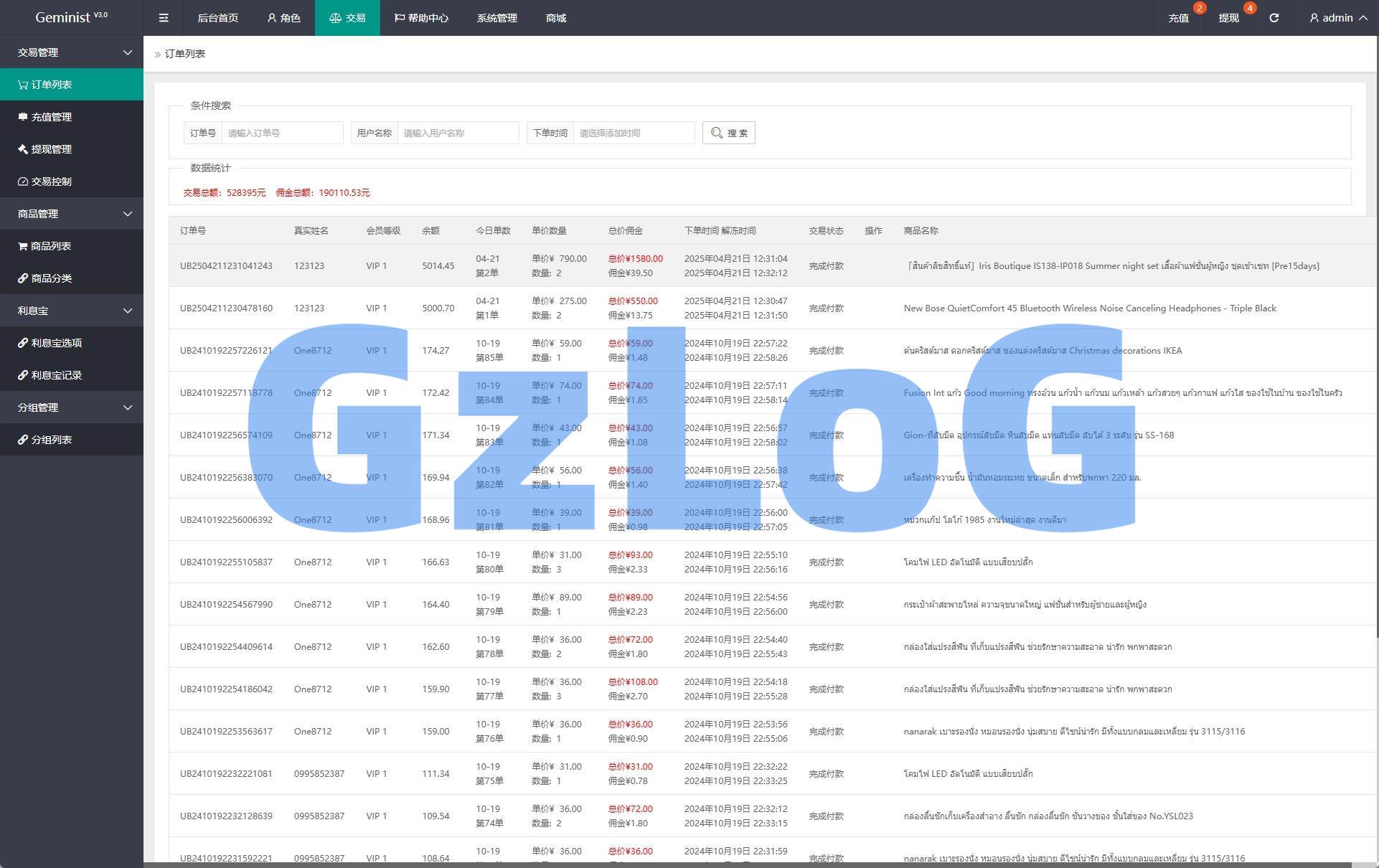
Task: Open 提现管理 hammer item in sidebar
Action: click(x=52, y=149)
